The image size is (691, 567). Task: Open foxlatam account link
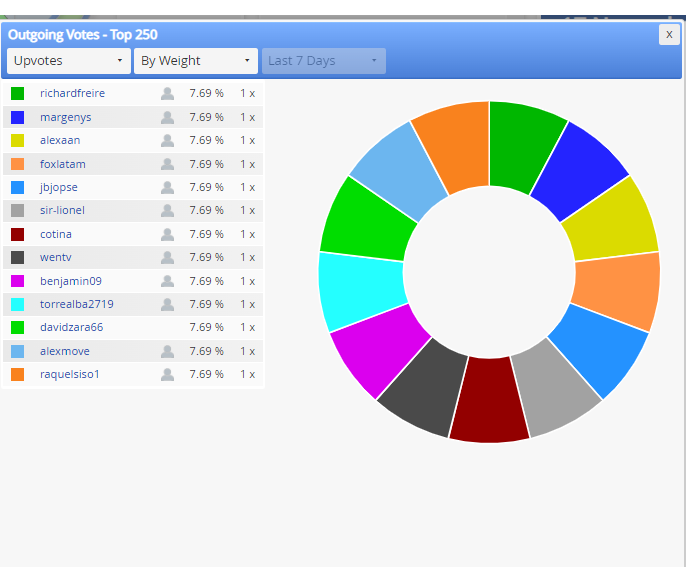pyautogui.click(x=63, y=164)
